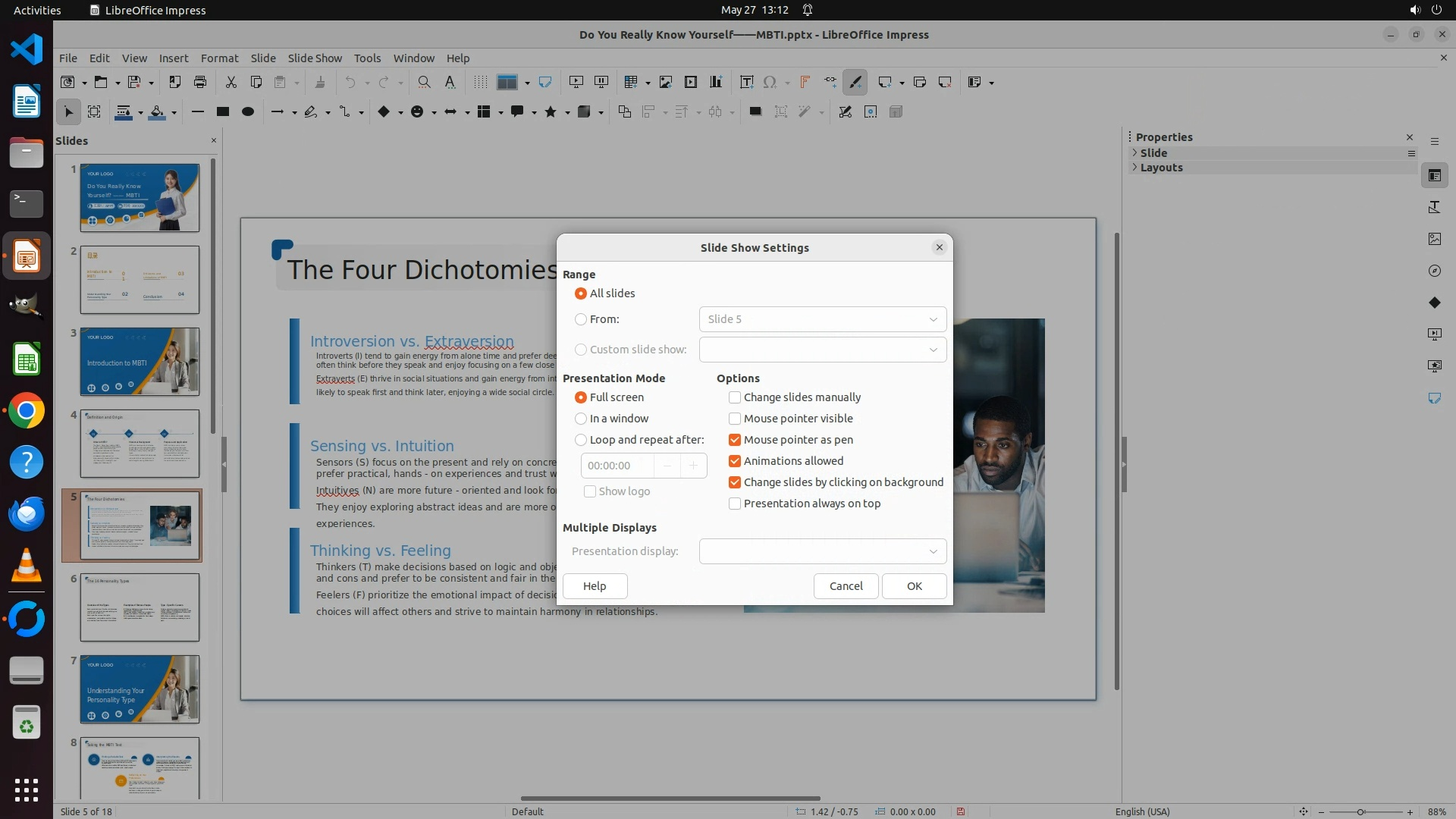Select the In a window radio button

[581, 419]
